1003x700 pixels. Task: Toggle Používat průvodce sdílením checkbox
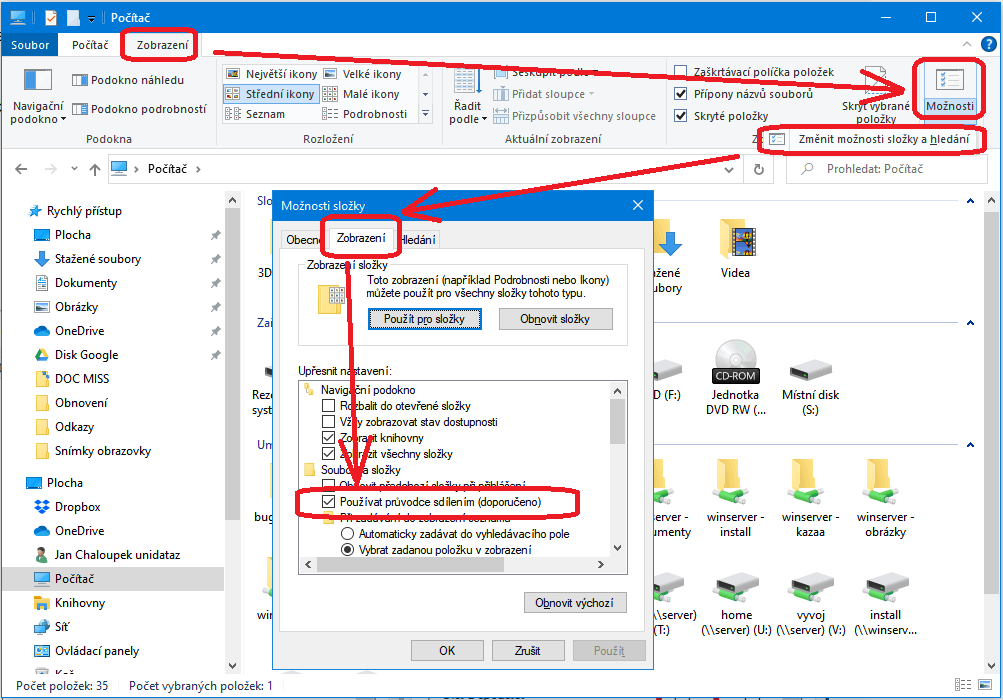tap(328, 502)
